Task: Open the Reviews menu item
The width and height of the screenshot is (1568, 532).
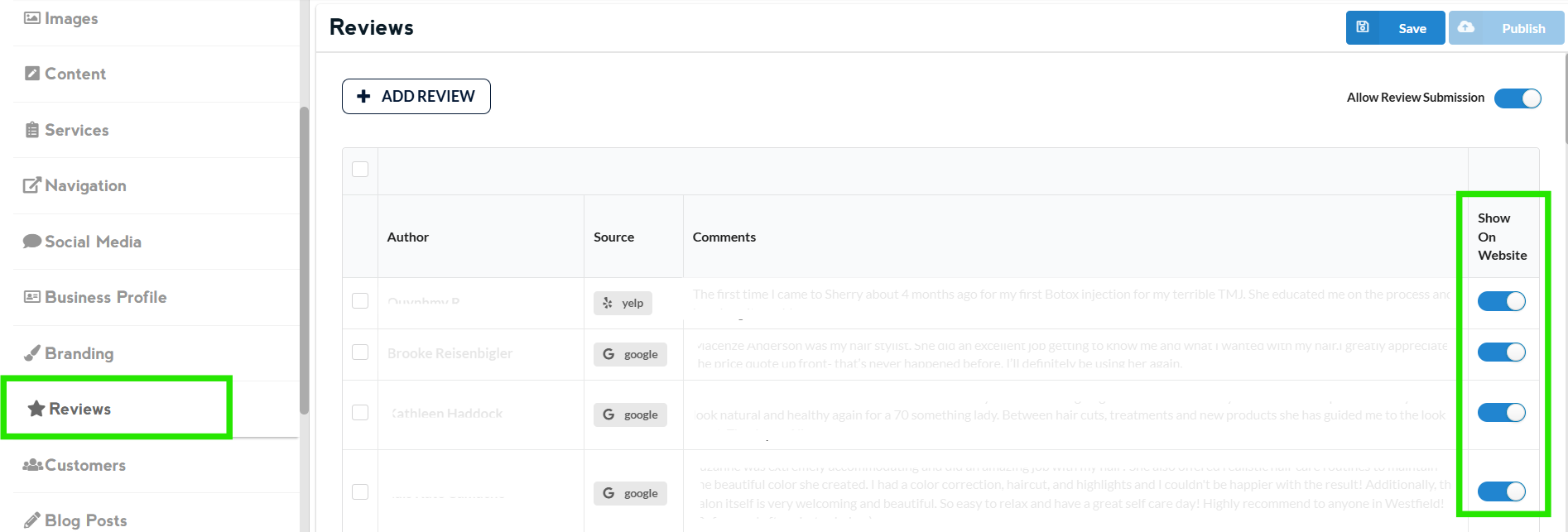Action: coord(80,409)
